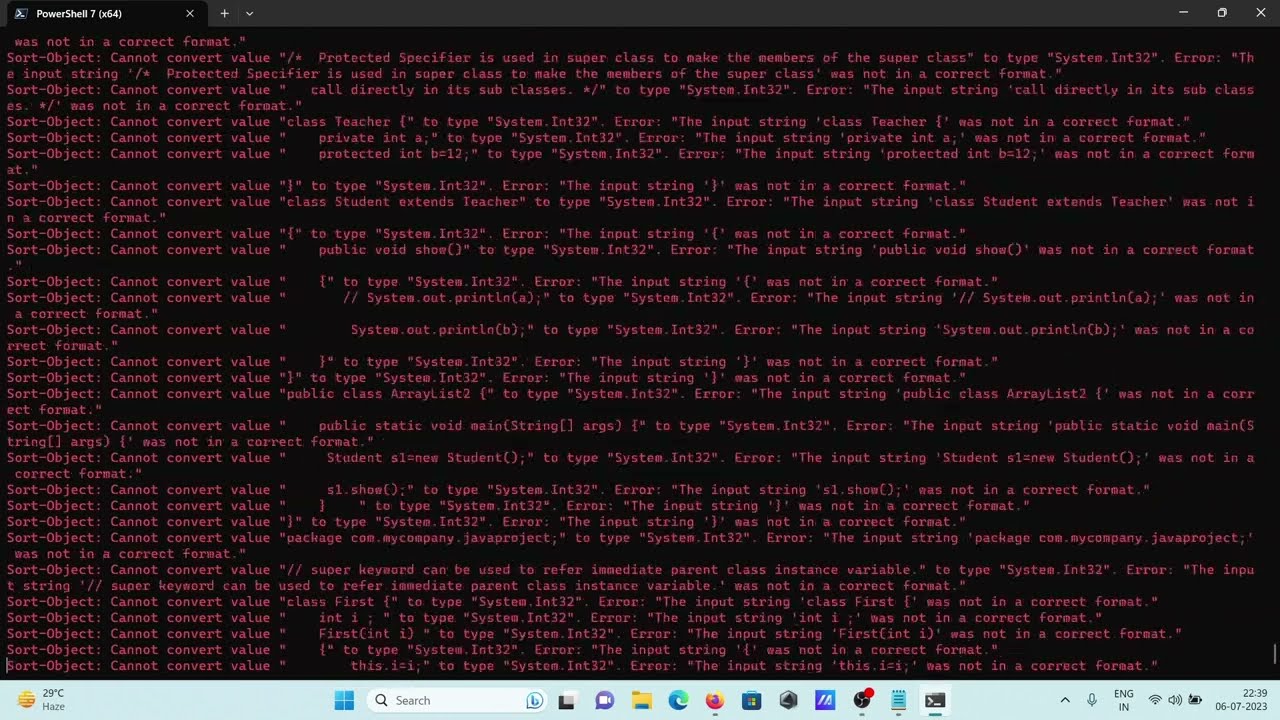
Task: Open the Windows Start menu
Action: coord(344,700)
